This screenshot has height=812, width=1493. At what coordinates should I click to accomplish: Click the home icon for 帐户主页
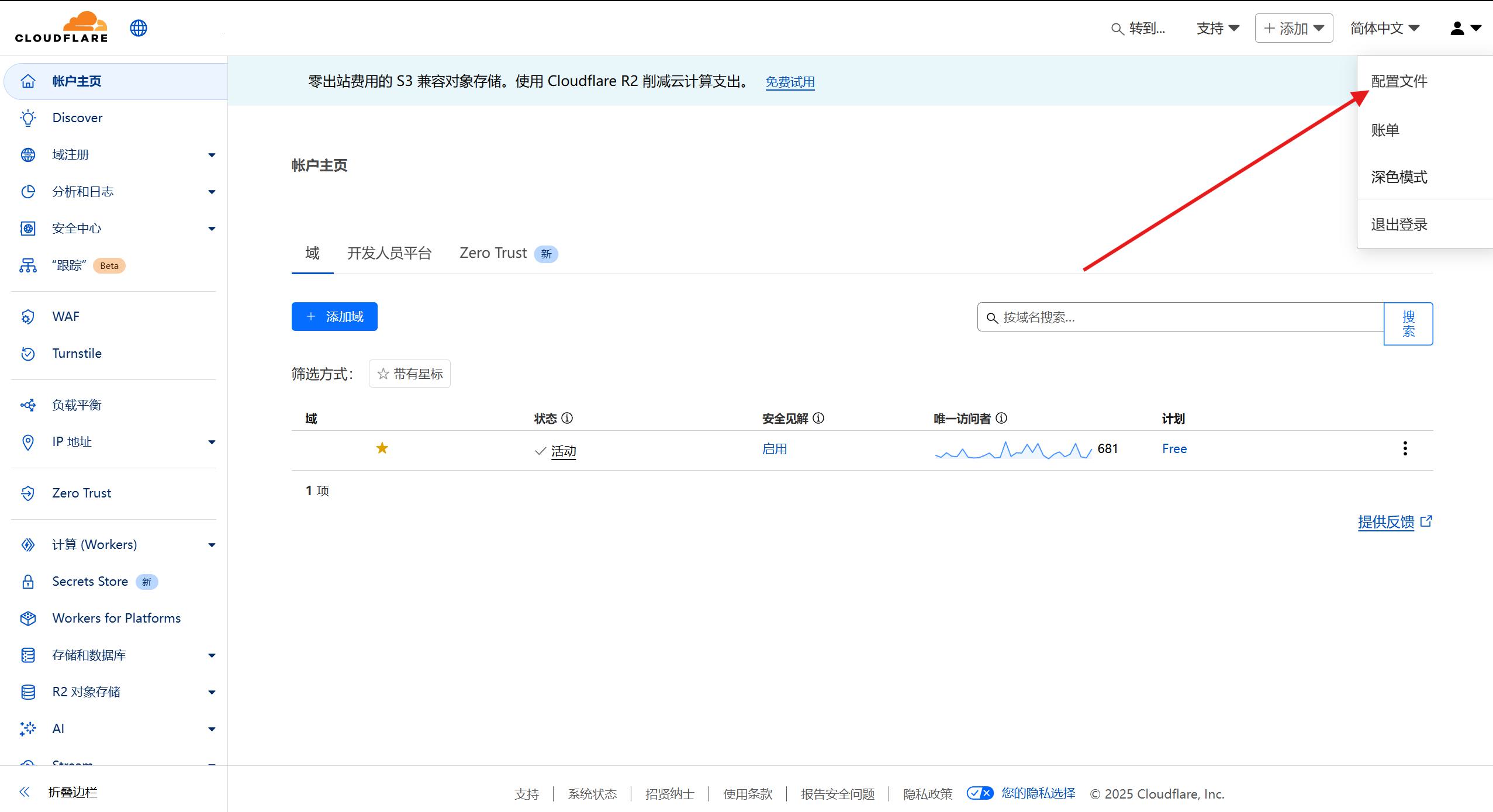click(x=28, y=81)
